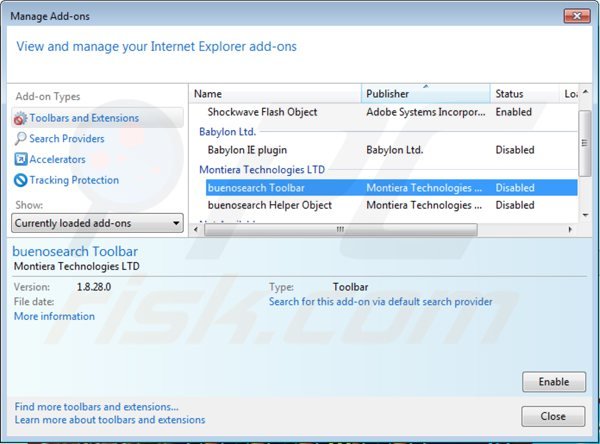The width and height of the screenshot is (600, 444).
Task: Click the Close button
Action: coord(553,416)
